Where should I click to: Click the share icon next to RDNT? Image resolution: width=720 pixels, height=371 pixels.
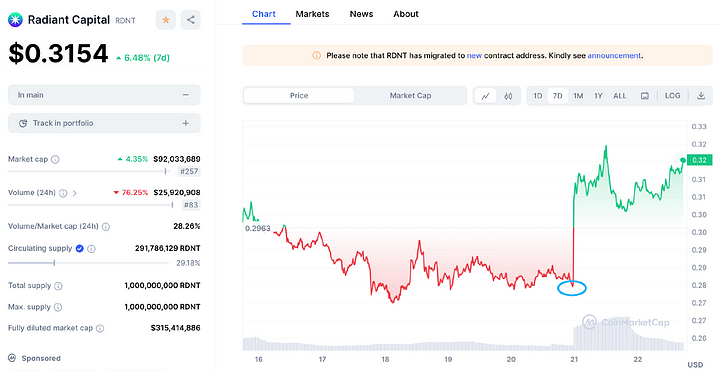click(191, 20)
